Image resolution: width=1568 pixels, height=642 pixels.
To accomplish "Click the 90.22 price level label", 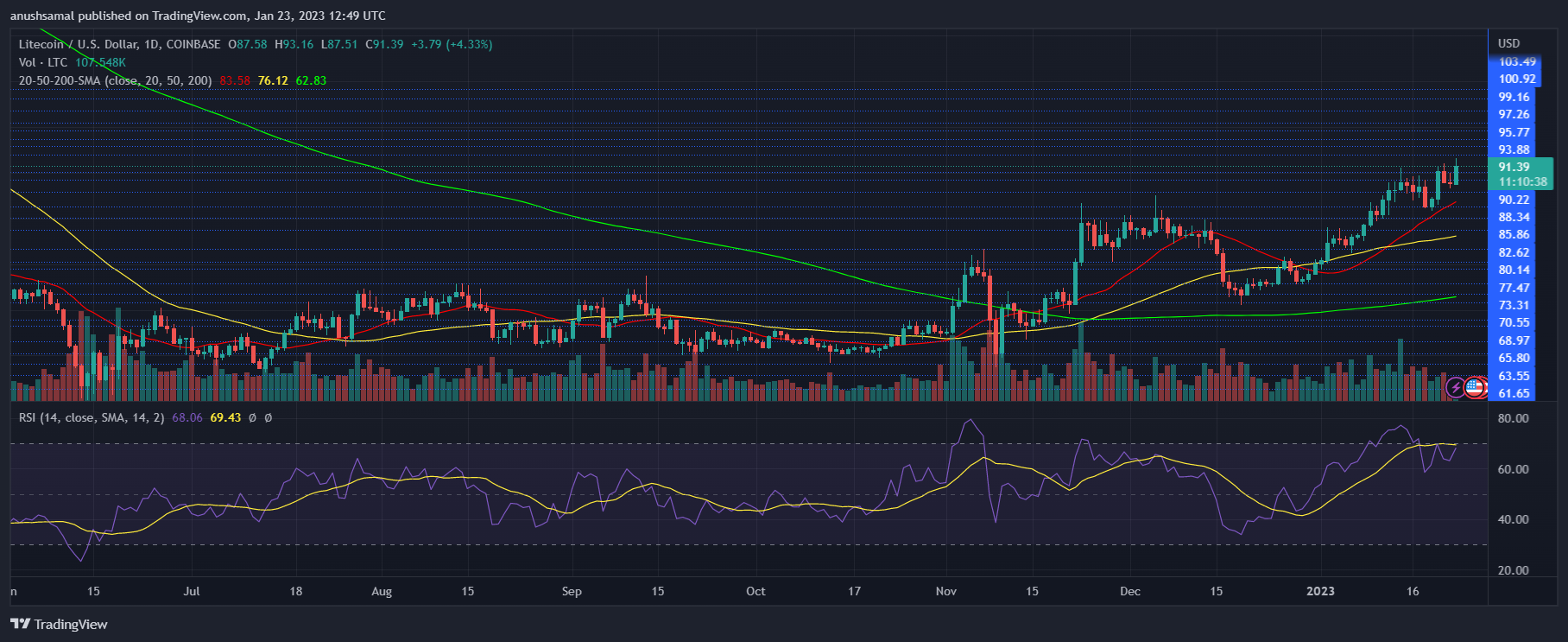I will [x=1514, y=200].
